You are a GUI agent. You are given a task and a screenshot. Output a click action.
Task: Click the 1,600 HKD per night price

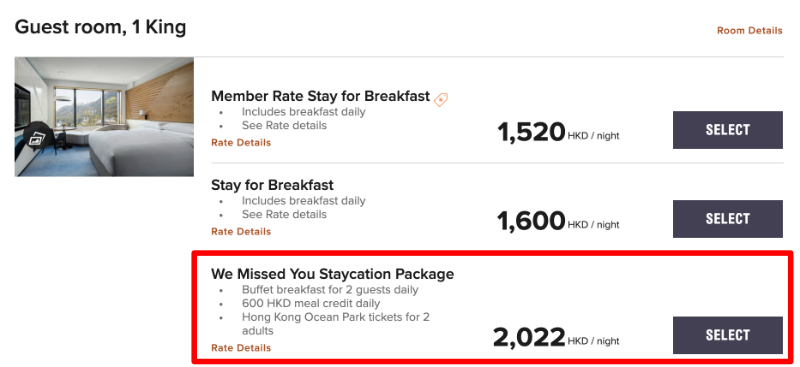(558, 221)
